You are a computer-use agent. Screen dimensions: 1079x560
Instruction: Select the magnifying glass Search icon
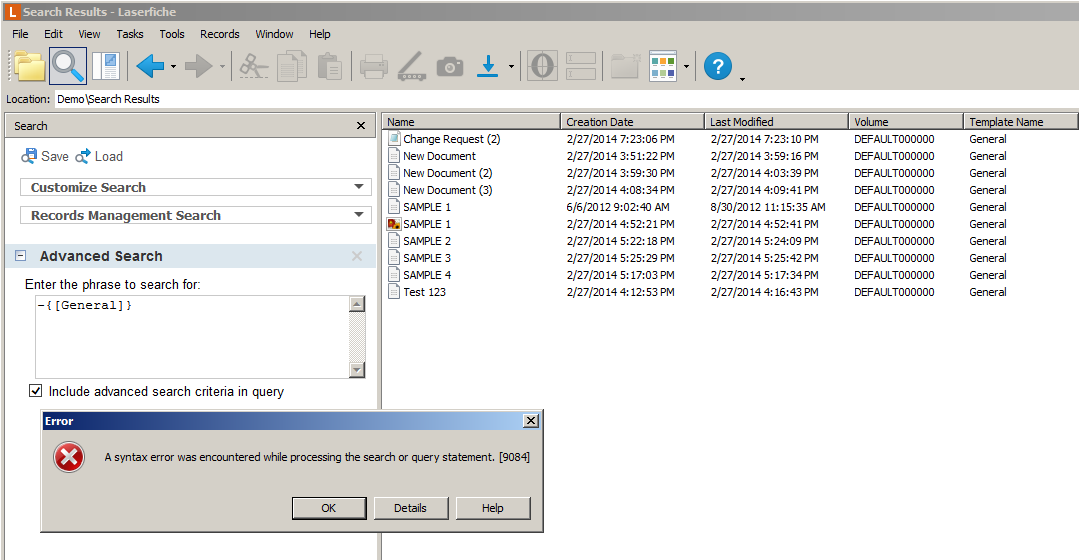click(68, 67)
